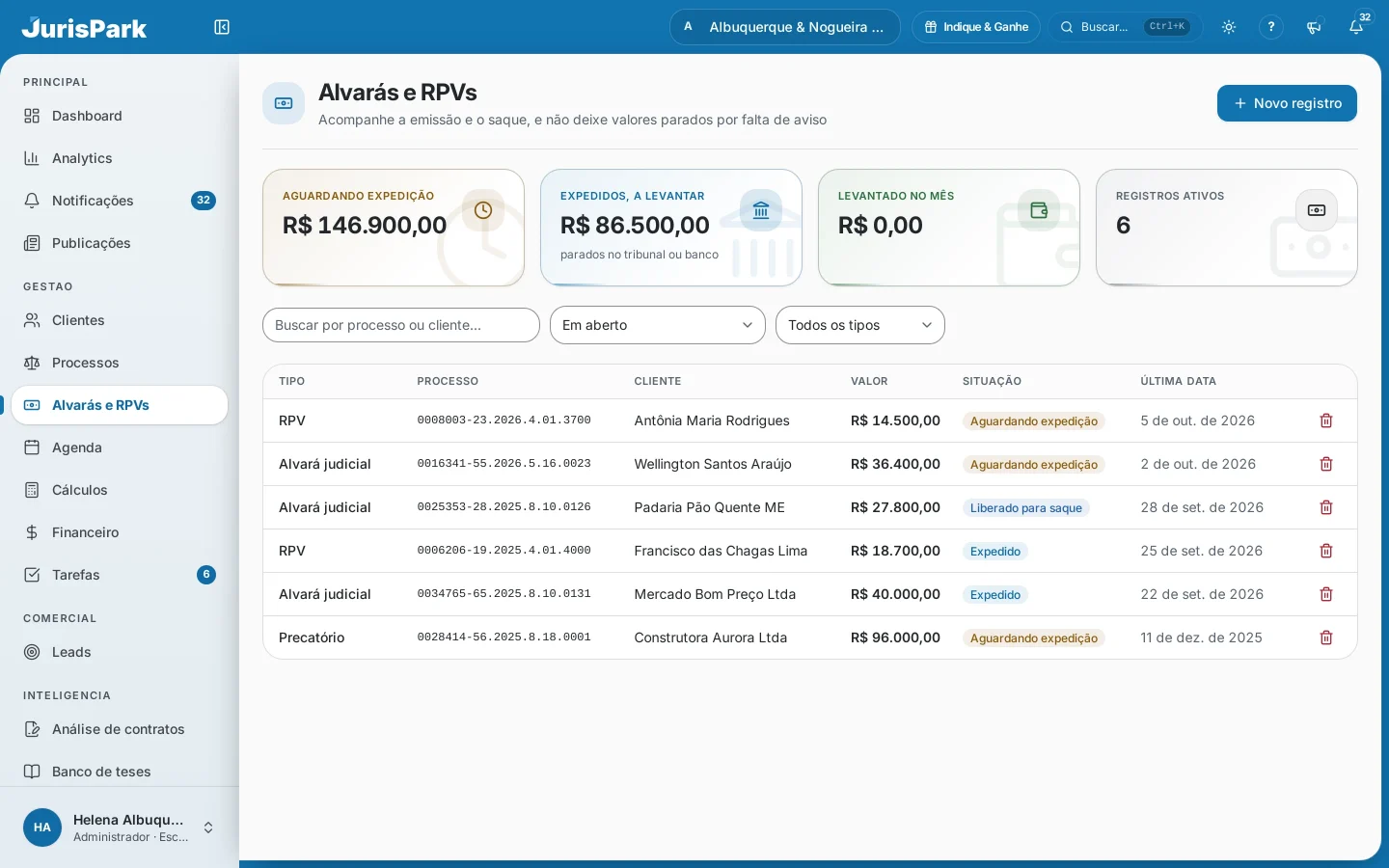This screenshot has width=1389, height=868.
Task: Click the wallet icon on Levantado no Mês card
Action: (1039, 210)
